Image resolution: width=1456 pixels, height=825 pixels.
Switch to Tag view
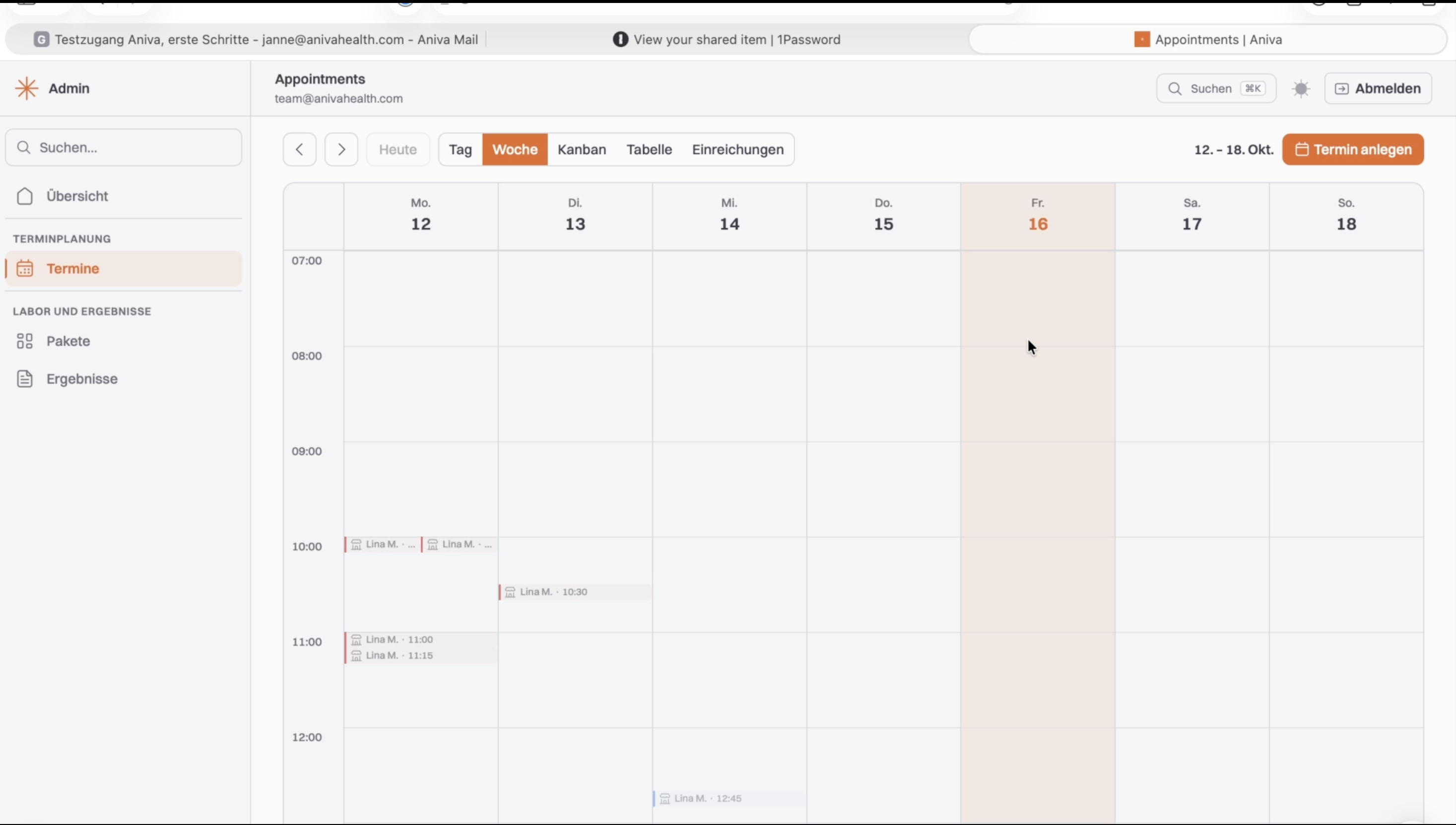pyautogui.click(x=461, y=149)
